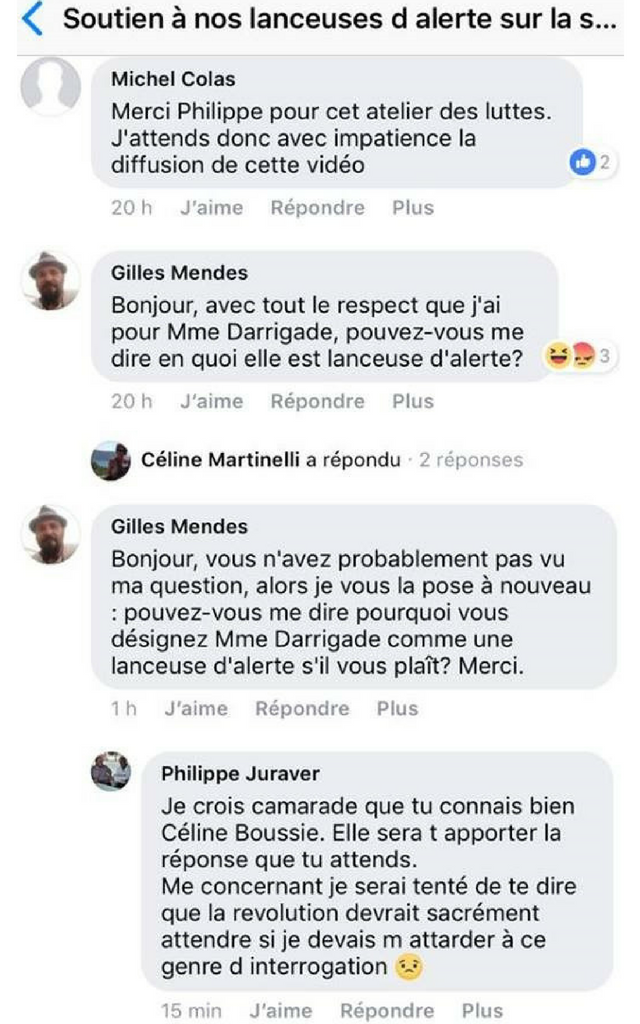Like Gilles Mendes's 20 h comment
Viewport: 640px width, 1024px height.
[x=212, y=401]
